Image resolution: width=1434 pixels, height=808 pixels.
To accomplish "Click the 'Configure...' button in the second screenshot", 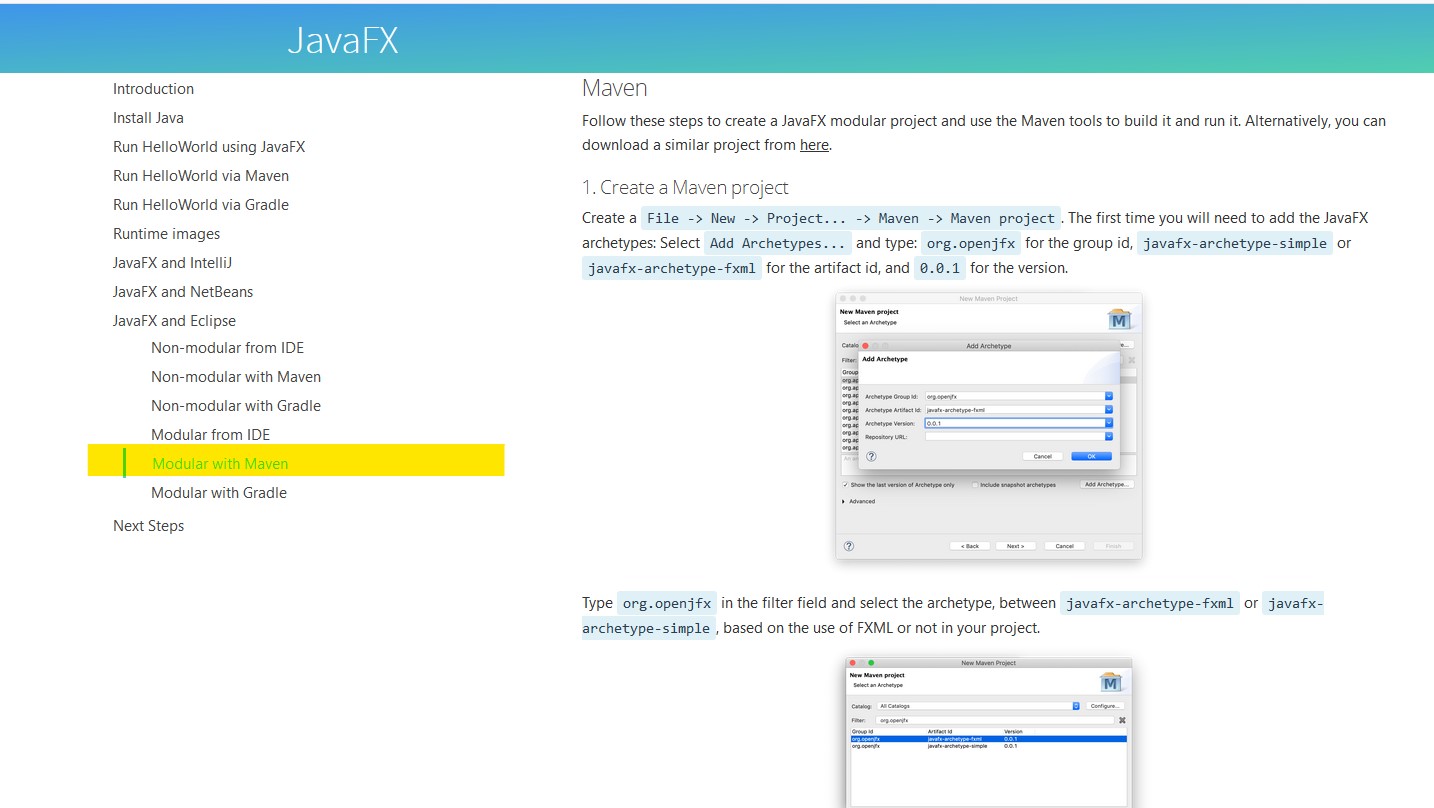I will pyautogui.click(x=1105, y=706).
